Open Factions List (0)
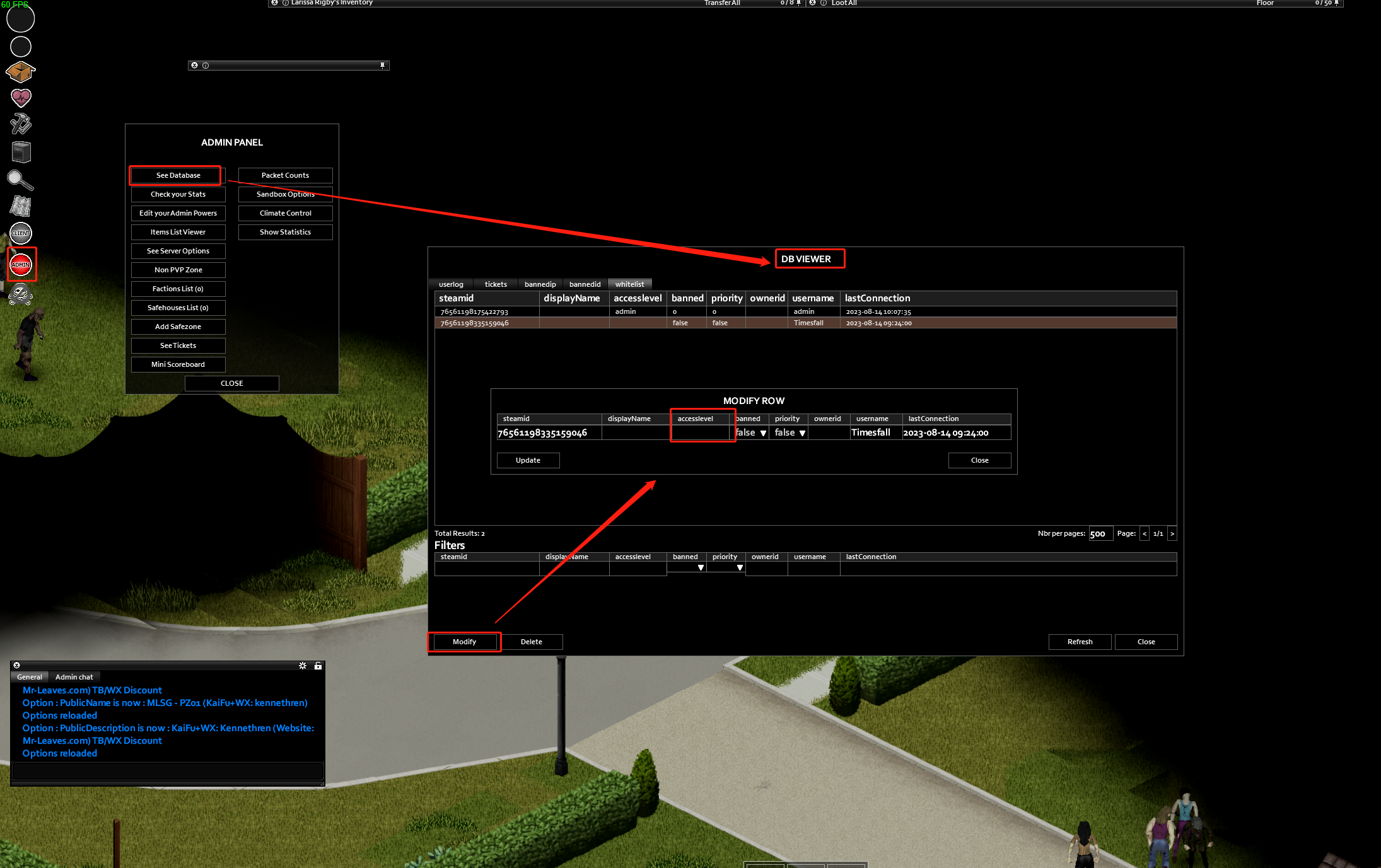The width and height of the screenshot is (1381, 868). tap(178, 289)
